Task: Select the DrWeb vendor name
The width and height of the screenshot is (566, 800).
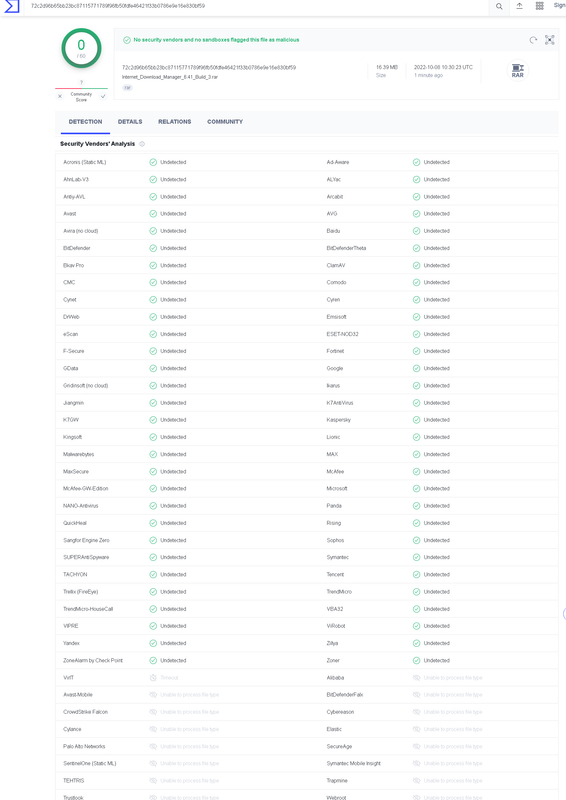Action: pyautogui.click(x=71, y=317)
